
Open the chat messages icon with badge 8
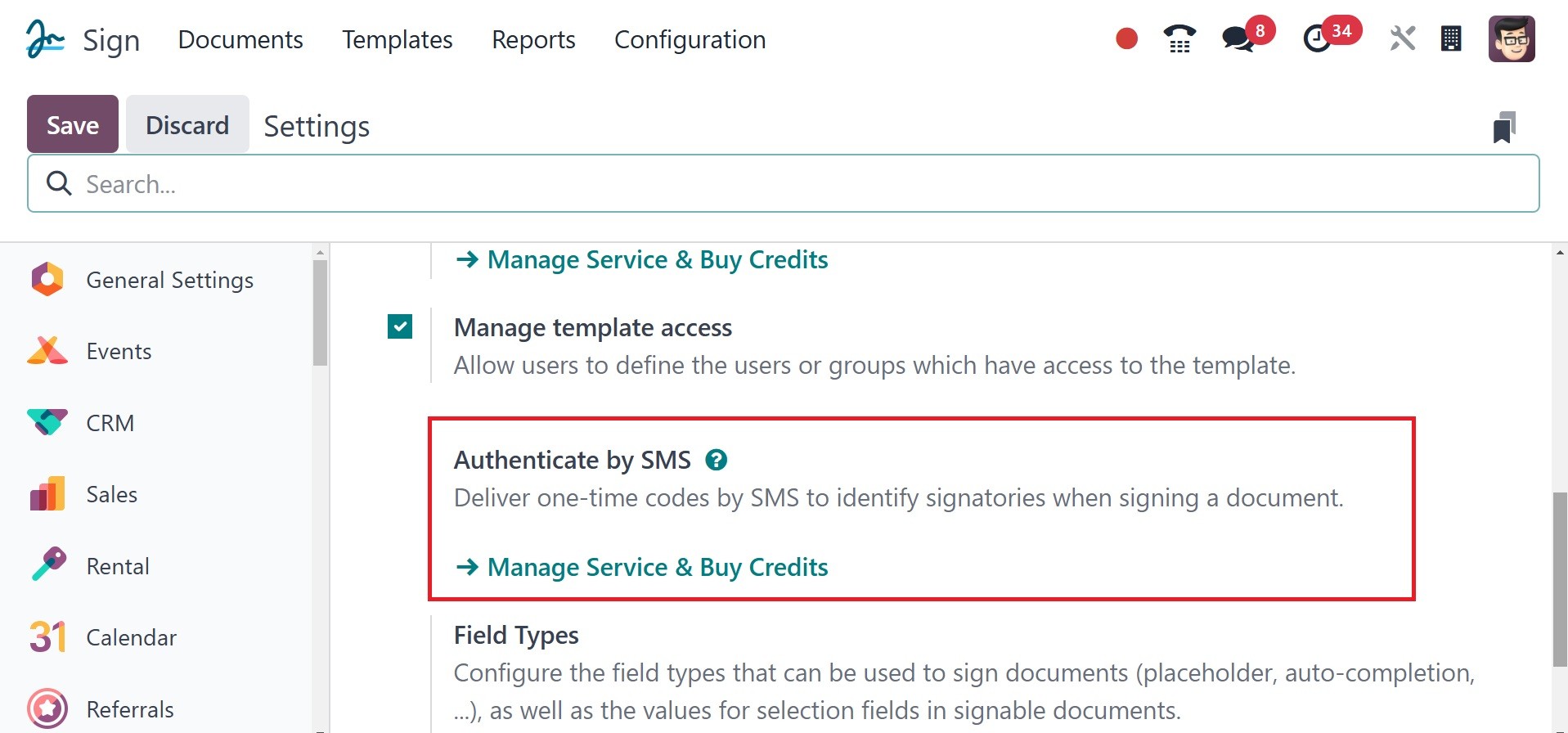point(1238,38)
